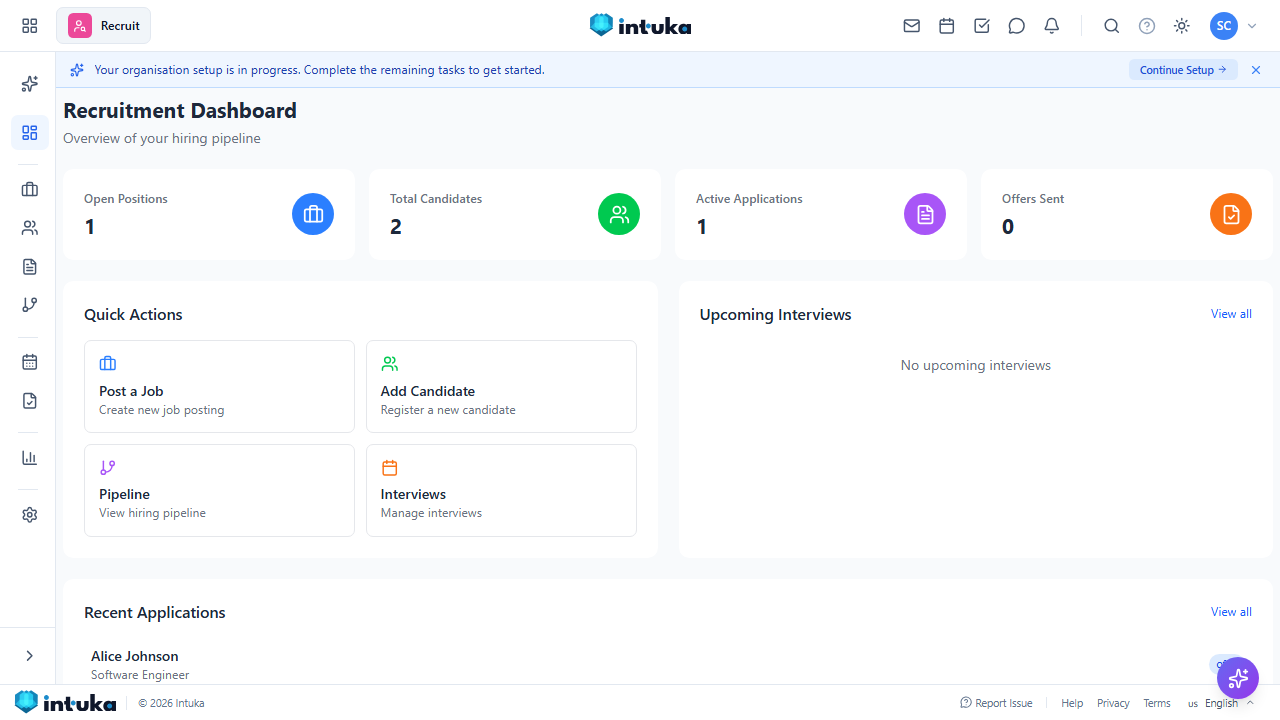This screenshot has width=1280, height=720.
Task: Open the pipeline branch sidebar icon
Action: coord(30,305)
